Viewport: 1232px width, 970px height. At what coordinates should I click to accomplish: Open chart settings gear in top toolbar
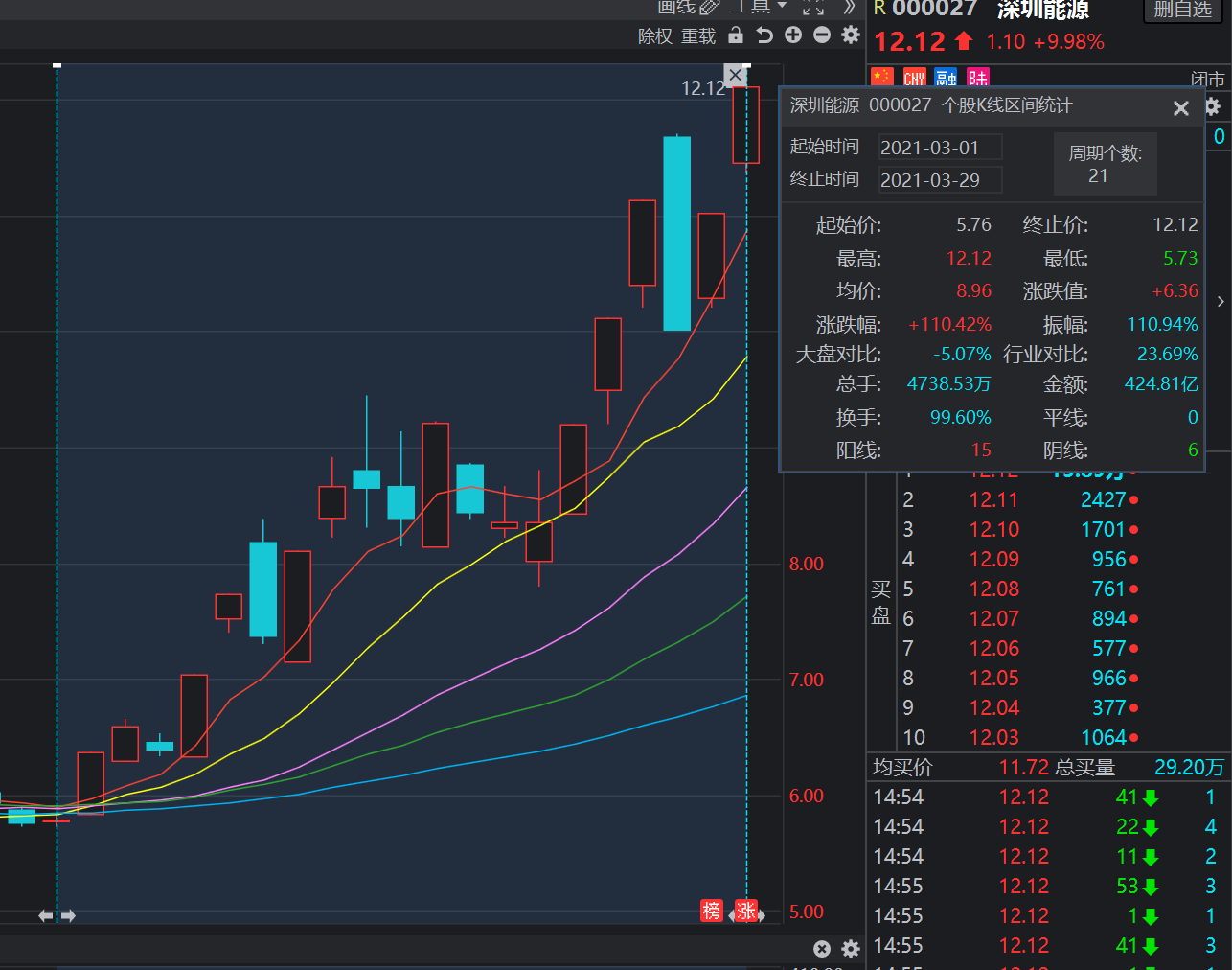click(x=851, y=35)
